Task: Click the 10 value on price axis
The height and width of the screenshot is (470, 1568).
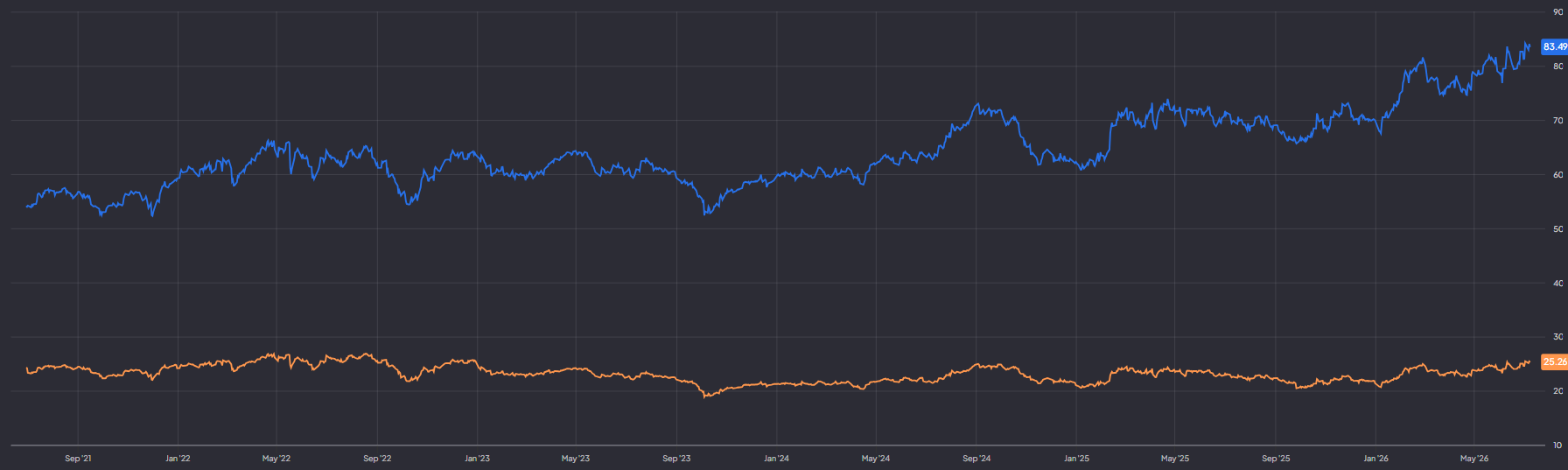Action: pyautogui.click(x=1557, y=445)
